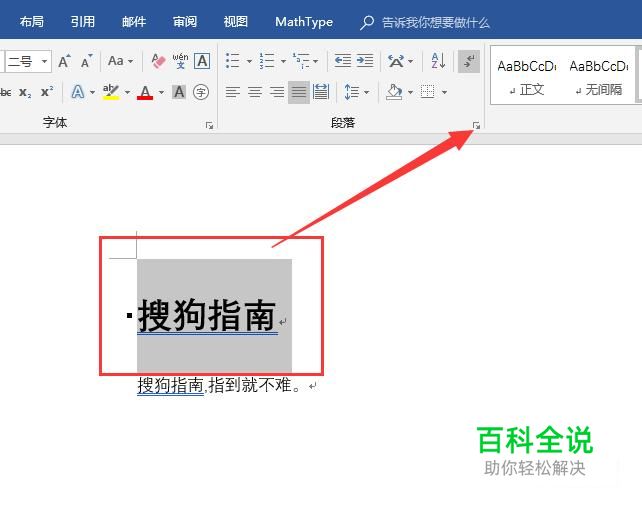Apply multilevel list
The image size is (642, 511).
click(x=301, y=61)
